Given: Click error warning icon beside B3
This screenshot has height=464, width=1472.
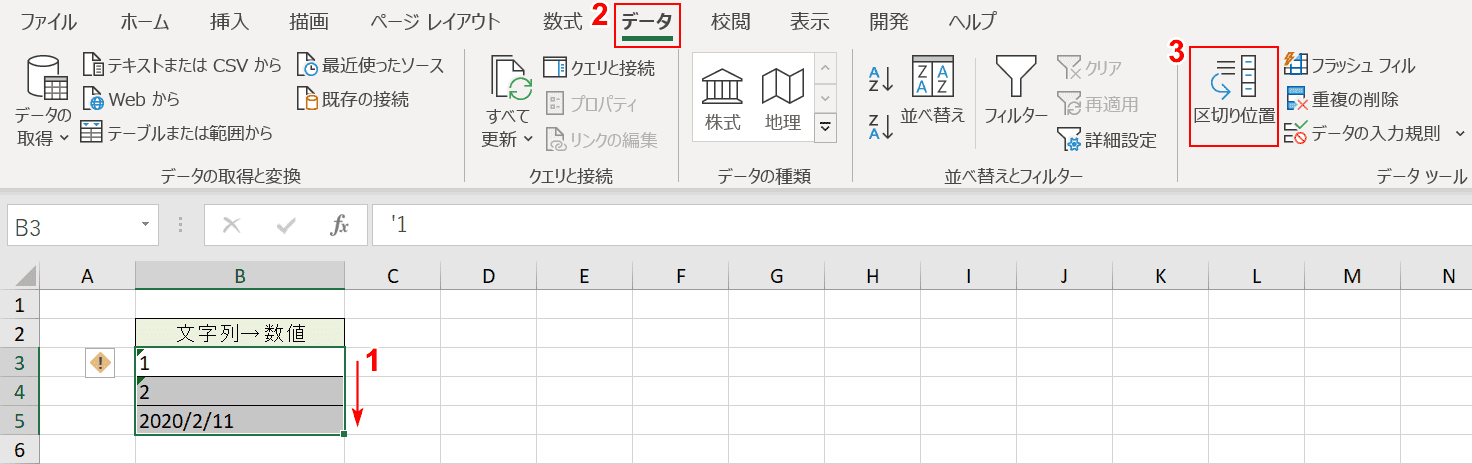Looking at the screenshot, I should tap(101, 363).
